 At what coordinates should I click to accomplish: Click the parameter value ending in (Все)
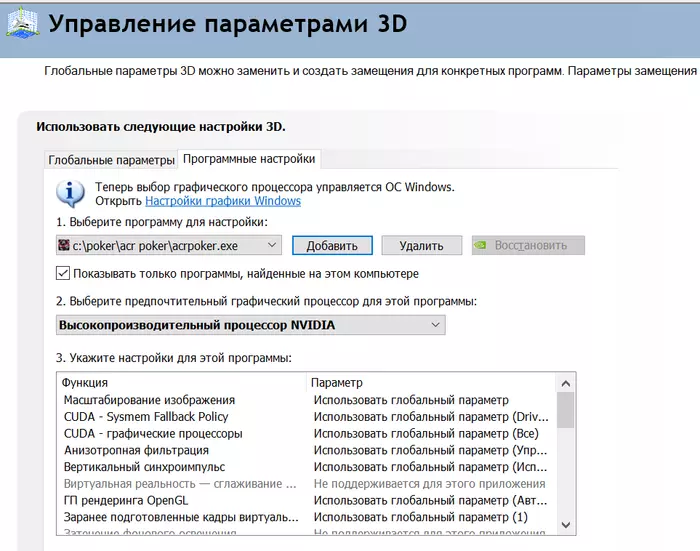(x=426, y=434)
